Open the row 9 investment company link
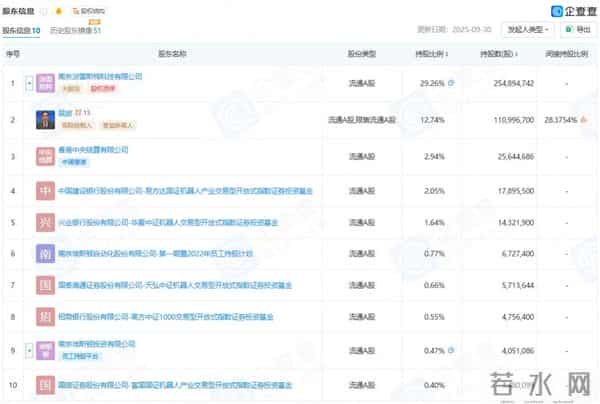 point(96,344)
